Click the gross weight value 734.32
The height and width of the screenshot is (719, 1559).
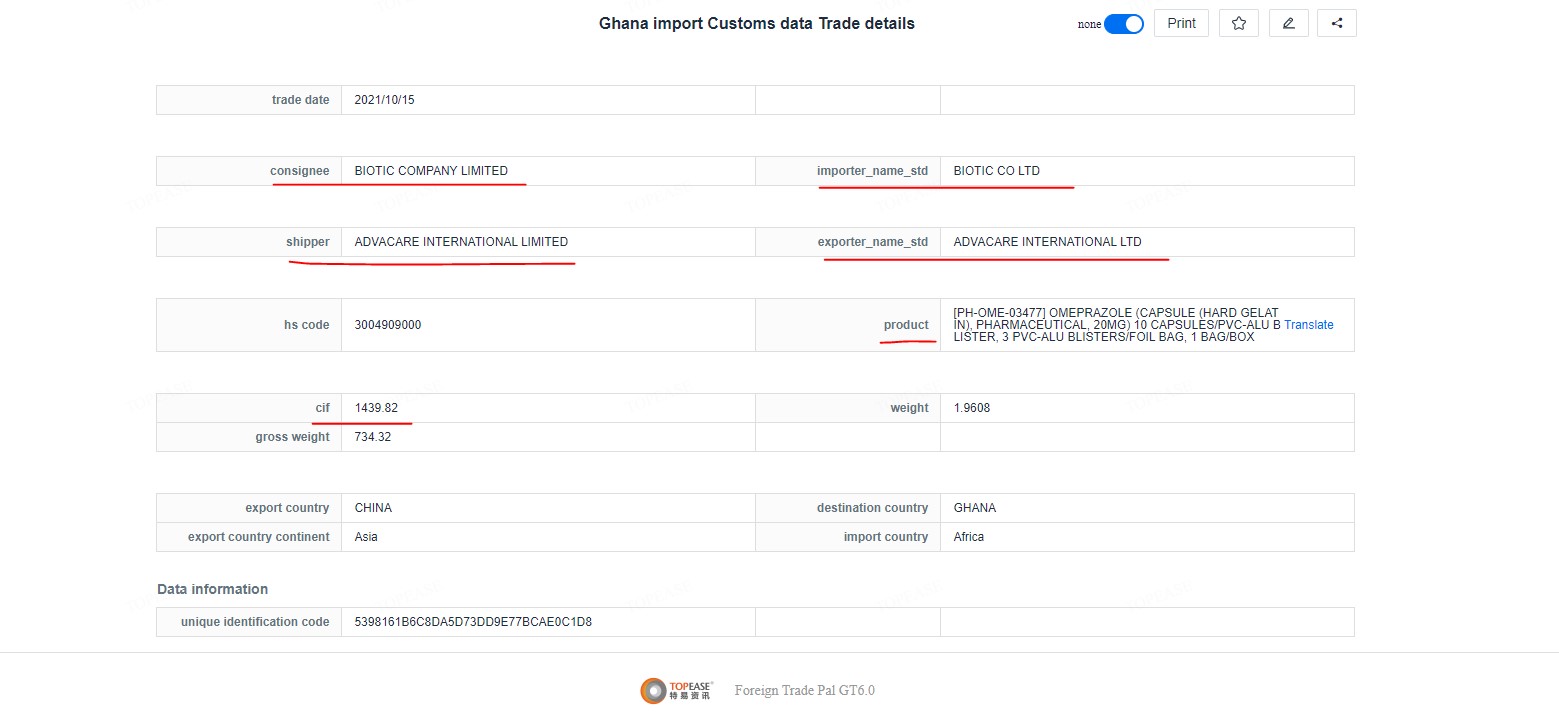point(373,437)
